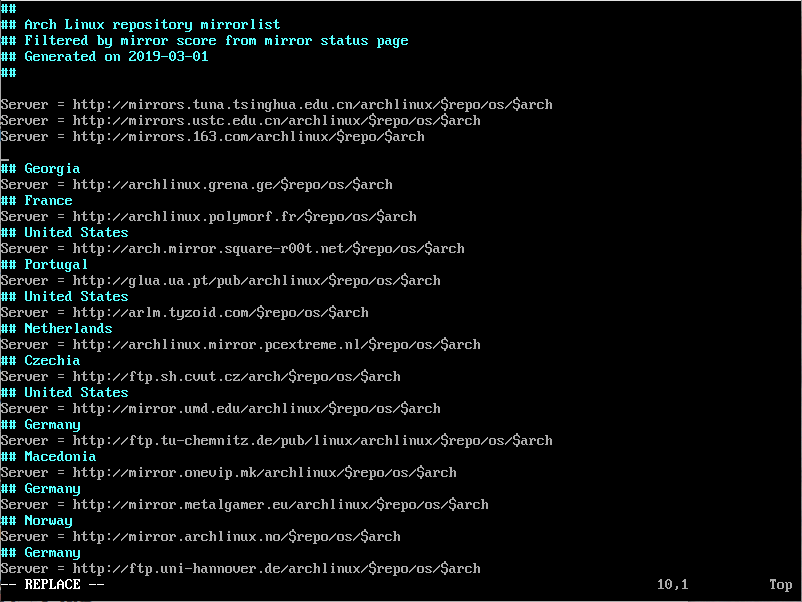
Task: Click the arlm.tyzoid.com server line
Action: coord(184,313)
